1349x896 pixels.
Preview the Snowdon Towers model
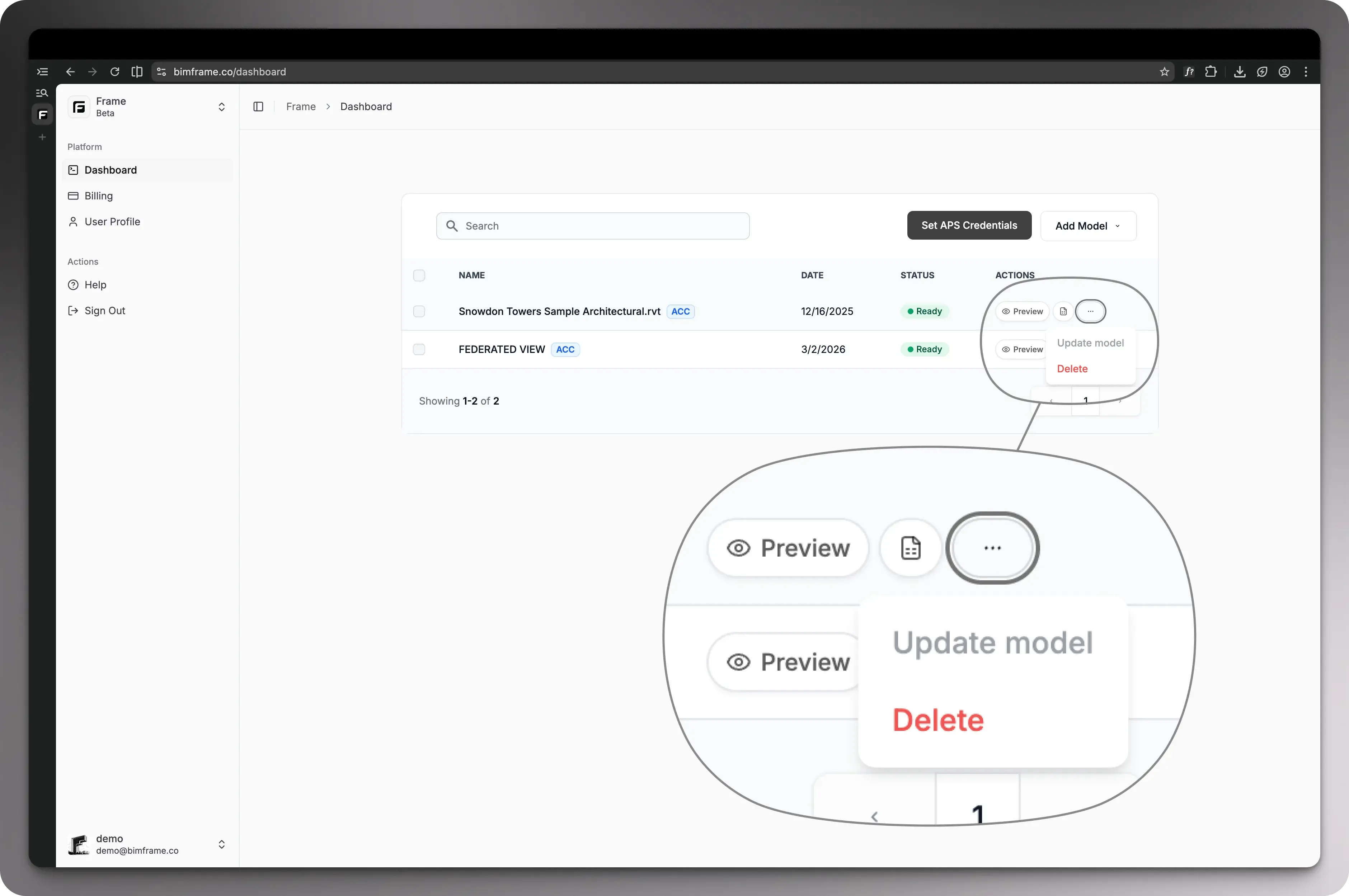click(x=1022, y=311)
